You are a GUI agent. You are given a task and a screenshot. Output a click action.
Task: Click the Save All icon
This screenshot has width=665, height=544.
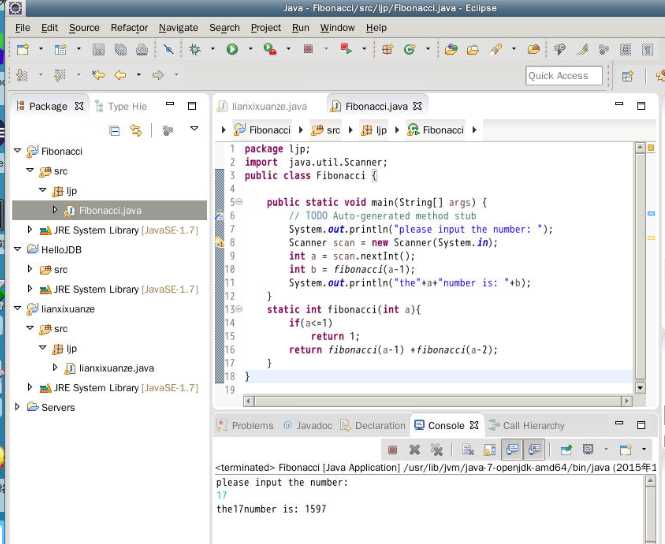tap(120, 50)
